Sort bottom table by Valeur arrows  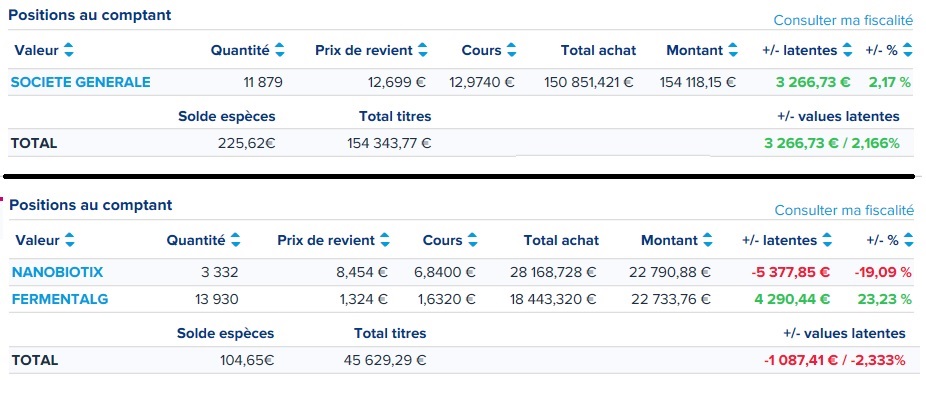70,240
